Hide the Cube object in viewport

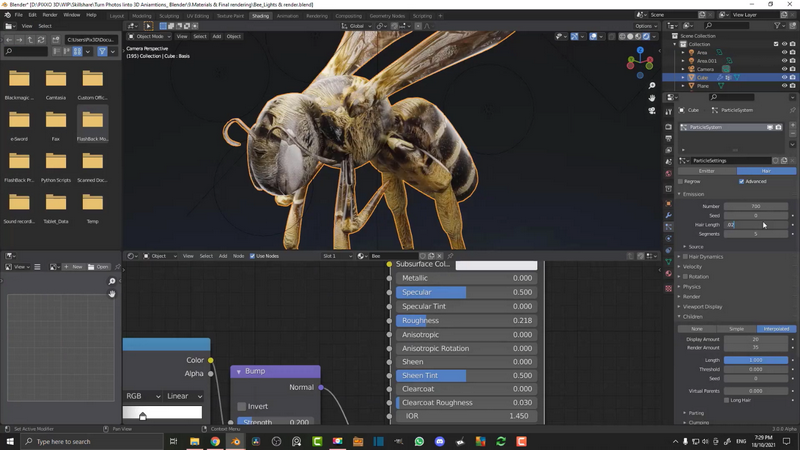pos(784,78)
